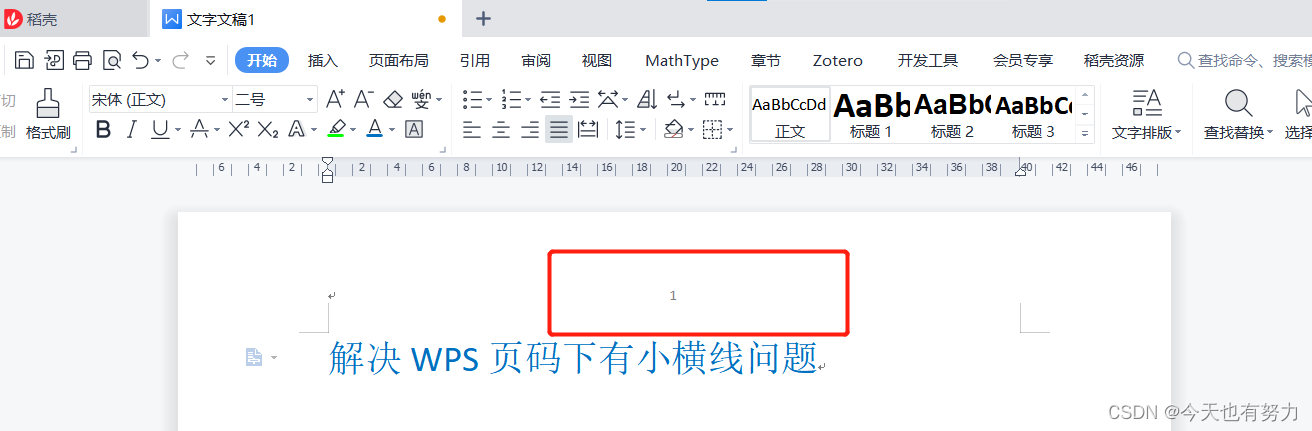This screenshot has height=431, width=1312.
Task: Select the Format Painter (格式刷) tool
Action: tap(48, 114)
